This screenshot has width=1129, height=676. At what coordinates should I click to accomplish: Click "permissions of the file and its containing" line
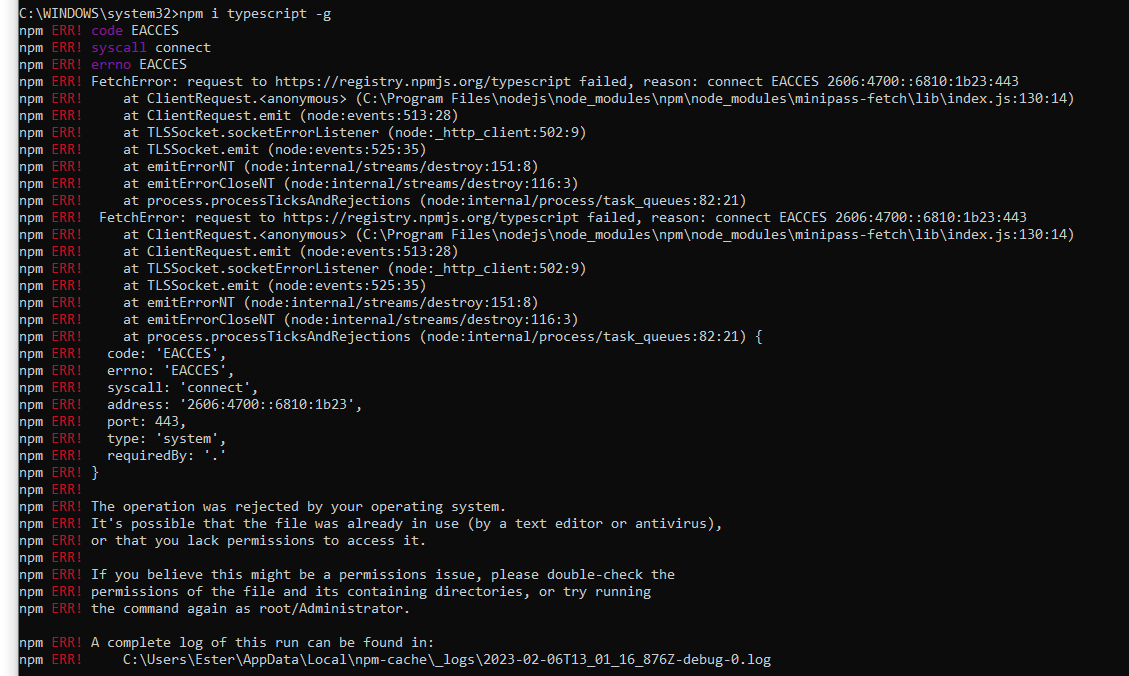(370, 591)
